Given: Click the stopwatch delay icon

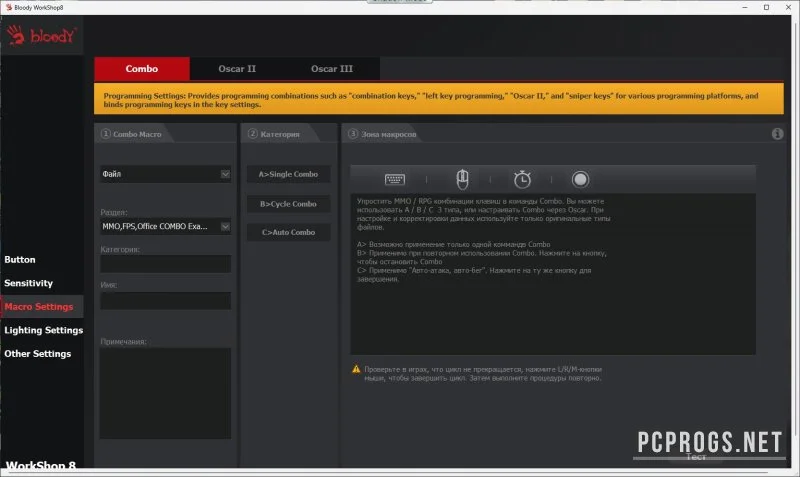Looking at the screenshot, I should pyautogui.click(x=522, y=179).
